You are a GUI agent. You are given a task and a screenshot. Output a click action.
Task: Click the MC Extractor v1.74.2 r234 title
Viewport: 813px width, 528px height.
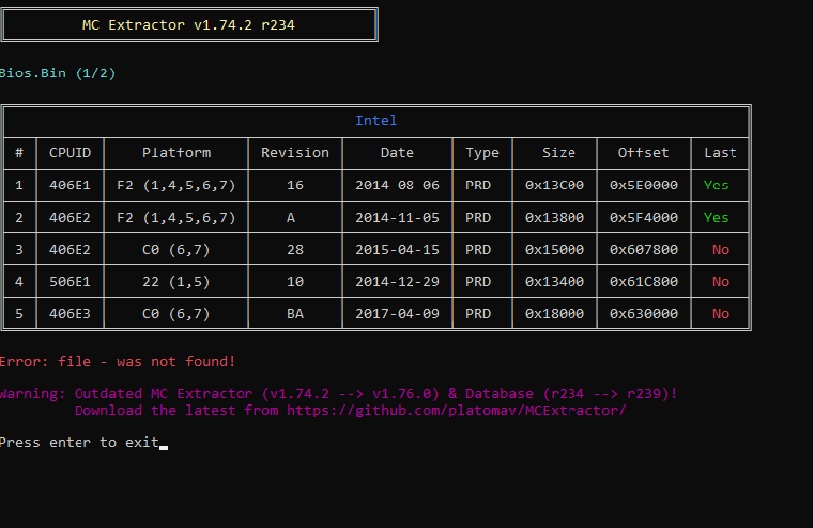tap(188, 25)
